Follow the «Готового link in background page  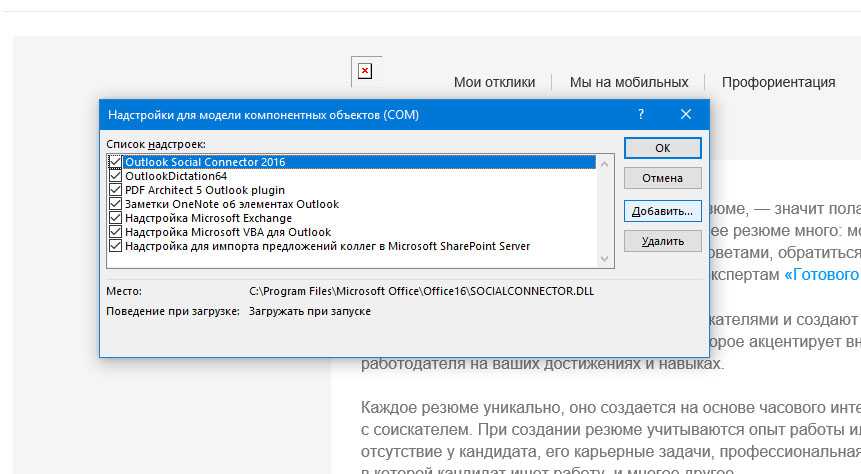[822, 274]
